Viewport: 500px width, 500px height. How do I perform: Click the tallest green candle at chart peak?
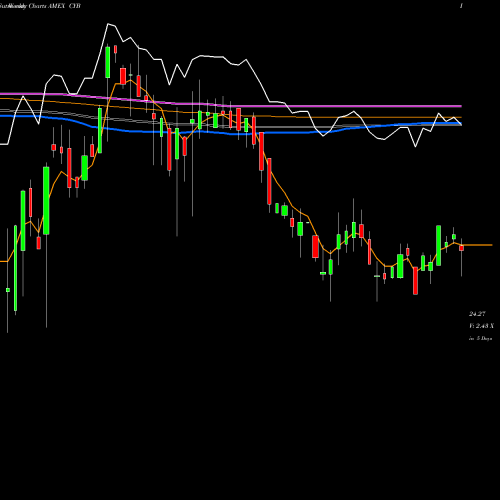[108, 62]
